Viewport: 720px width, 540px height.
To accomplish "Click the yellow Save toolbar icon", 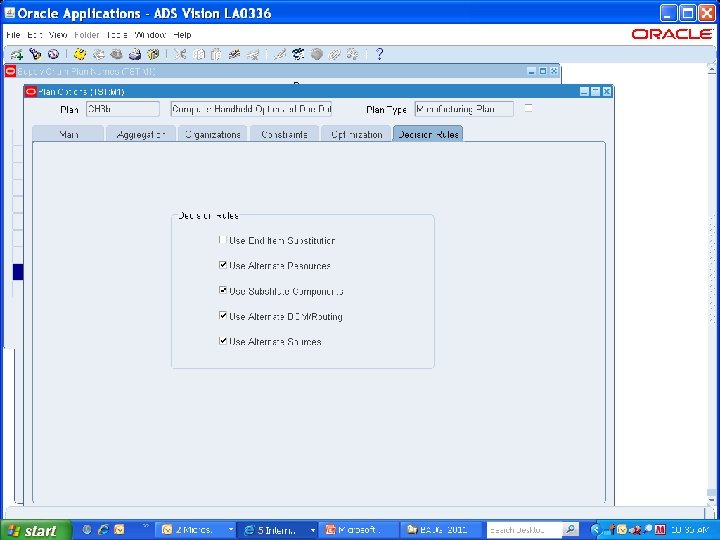I will point(80,54).
